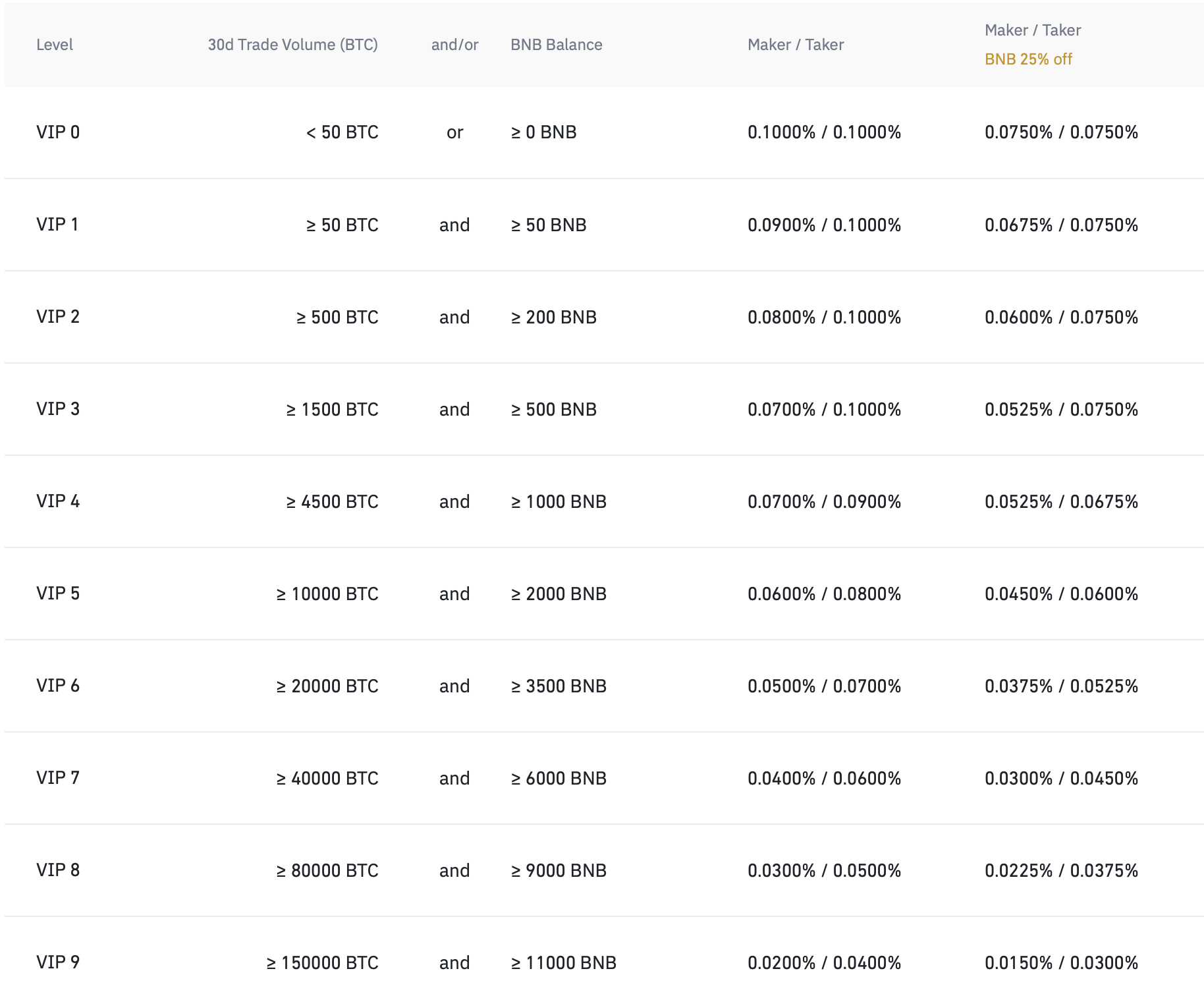
Task: Click the 'or' cell in VIP 0 row
Action: pos(454,133)
